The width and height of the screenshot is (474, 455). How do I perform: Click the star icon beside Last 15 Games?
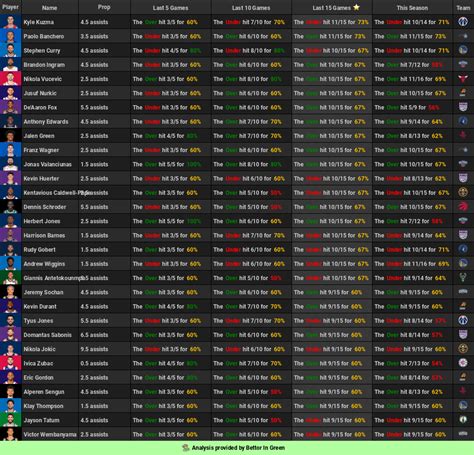(x=356, y=7)
